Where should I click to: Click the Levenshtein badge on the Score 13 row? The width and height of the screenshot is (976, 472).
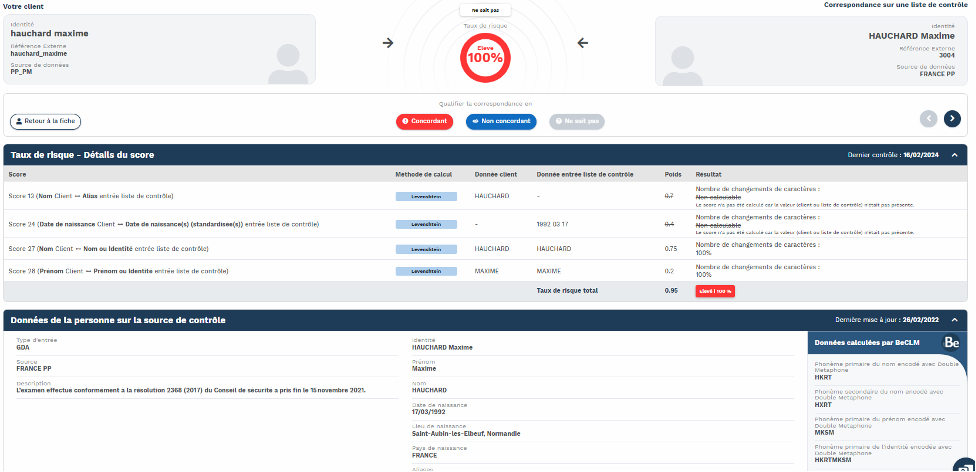(426, 196)
